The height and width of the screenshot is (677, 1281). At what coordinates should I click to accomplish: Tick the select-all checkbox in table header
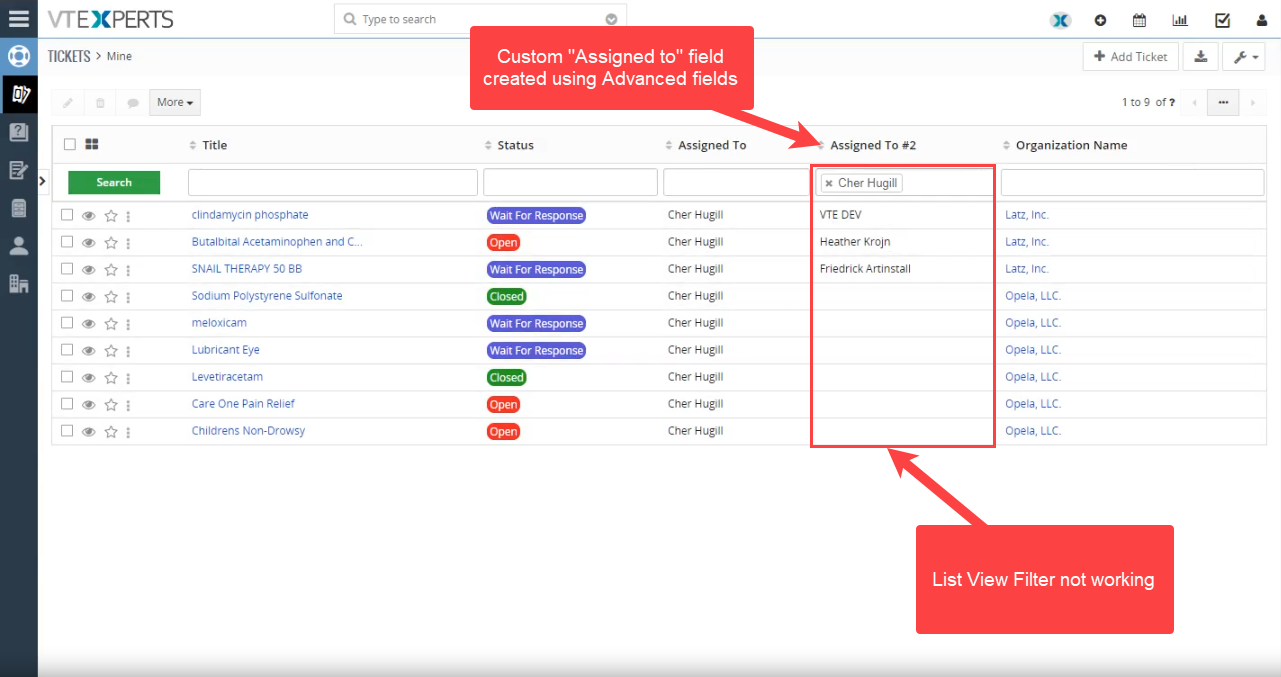[70, 144]
